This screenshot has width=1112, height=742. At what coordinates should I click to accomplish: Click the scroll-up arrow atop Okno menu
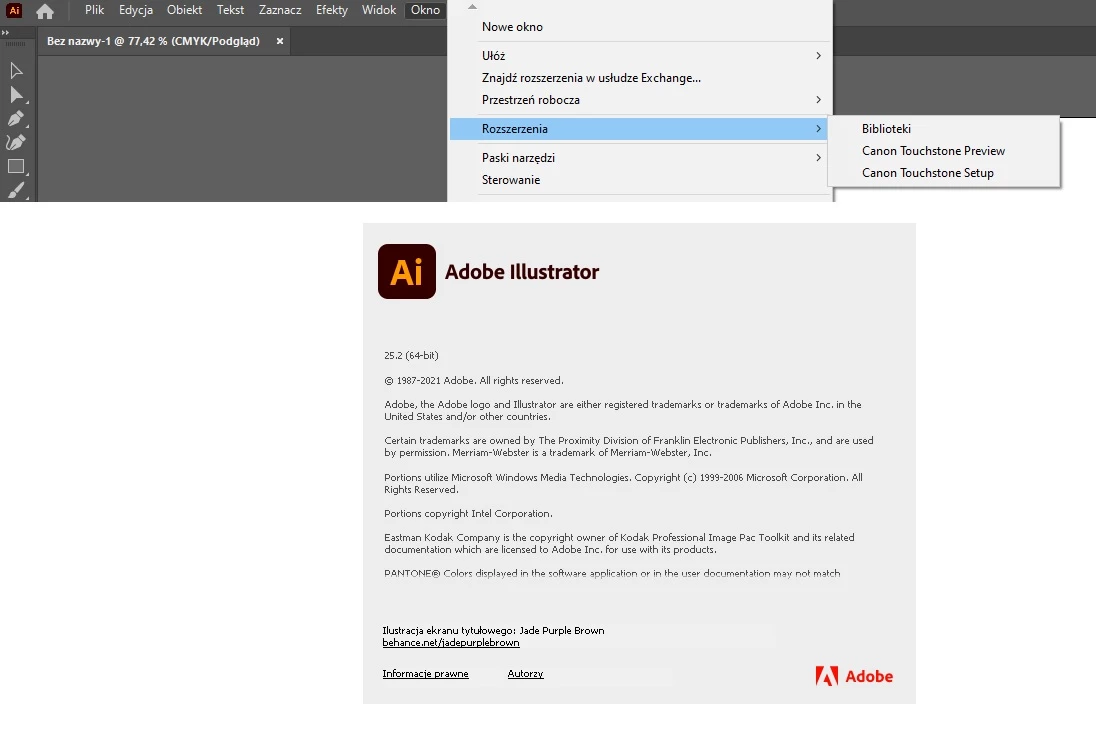tap(472, 6)
